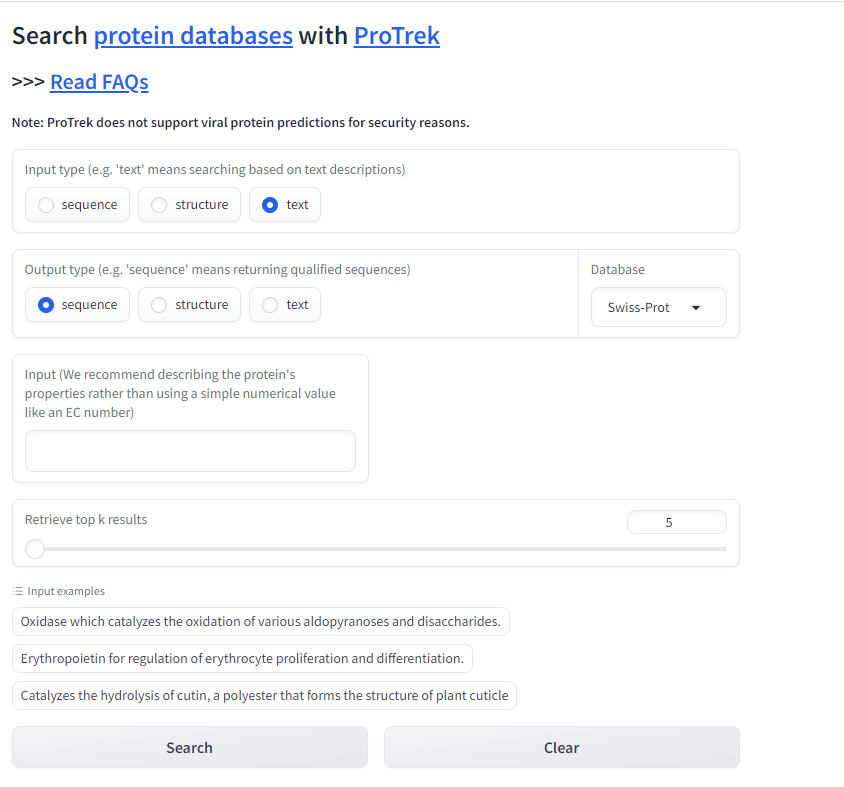Image resolution: width=844 pixels, height=787 pixels.
Task: Click the top k number field showing 5
Action: tap(676, 522)
